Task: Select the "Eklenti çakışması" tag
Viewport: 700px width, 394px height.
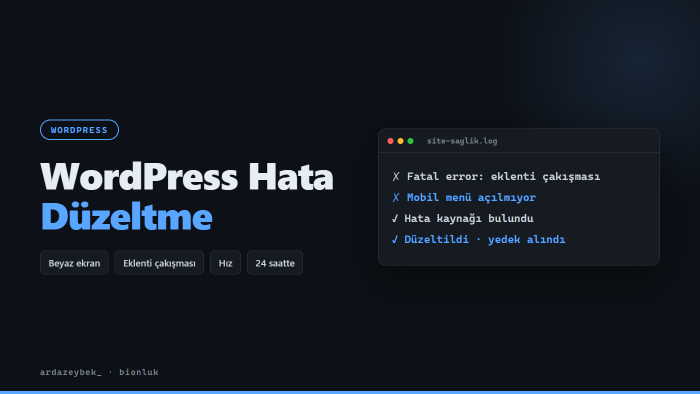Action: pyautogui.click(x=159, y=263)
